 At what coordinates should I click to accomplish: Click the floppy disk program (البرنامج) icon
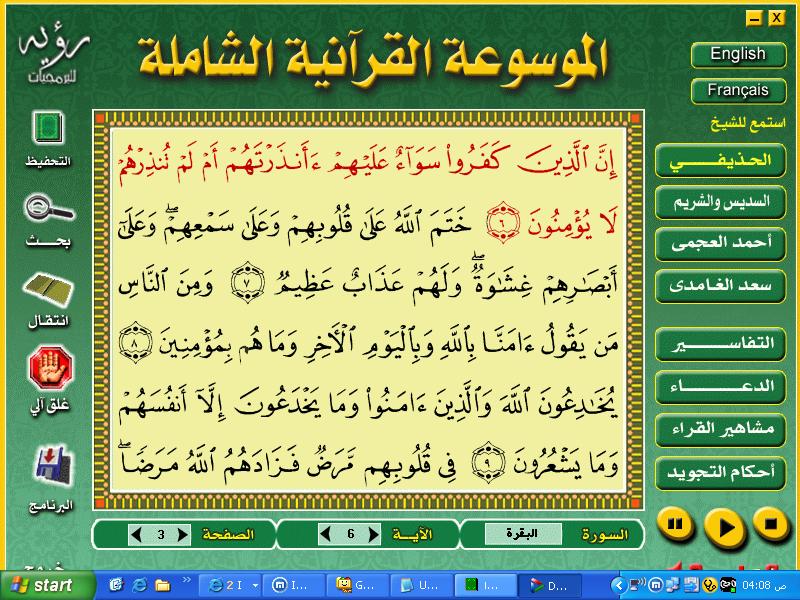point(53,466)
